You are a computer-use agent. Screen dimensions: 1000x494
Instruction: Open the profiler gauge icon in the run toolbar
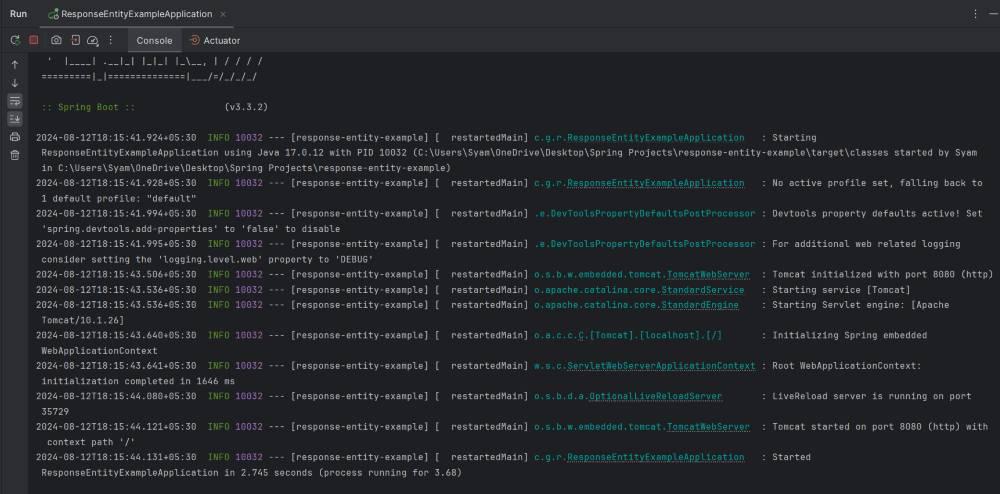pyautogui.click(x=93, y=40)
